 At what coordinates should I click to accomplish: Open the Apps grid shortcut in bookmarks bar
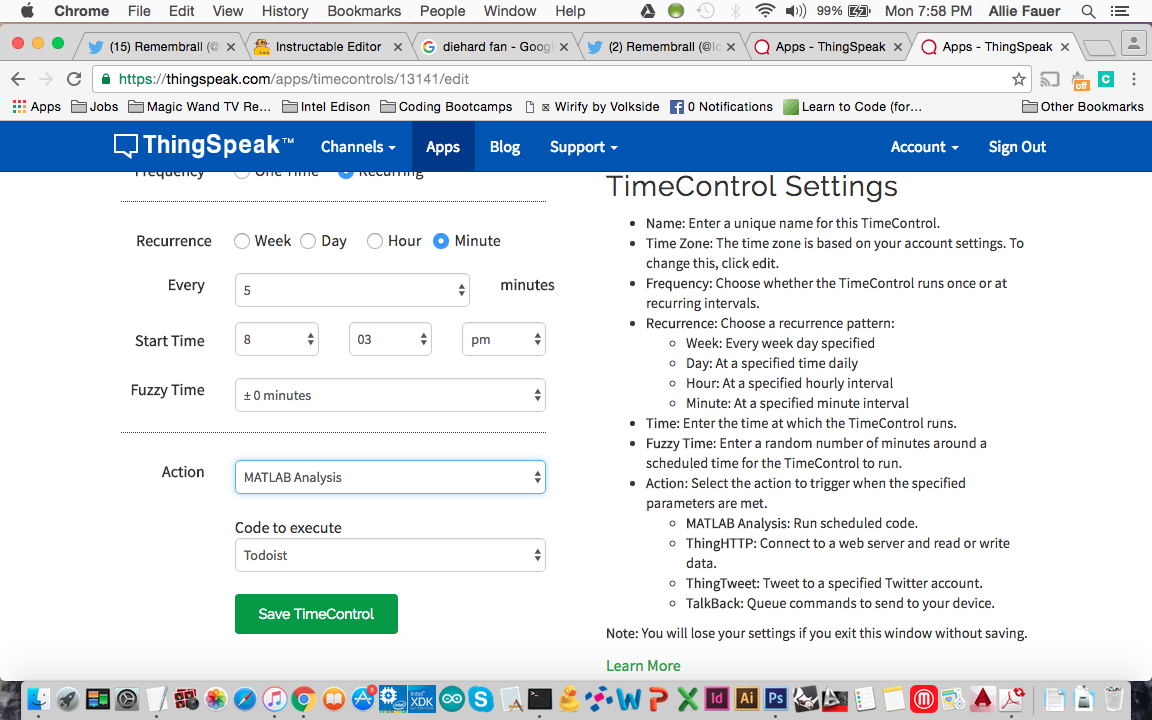pos(36,107)
